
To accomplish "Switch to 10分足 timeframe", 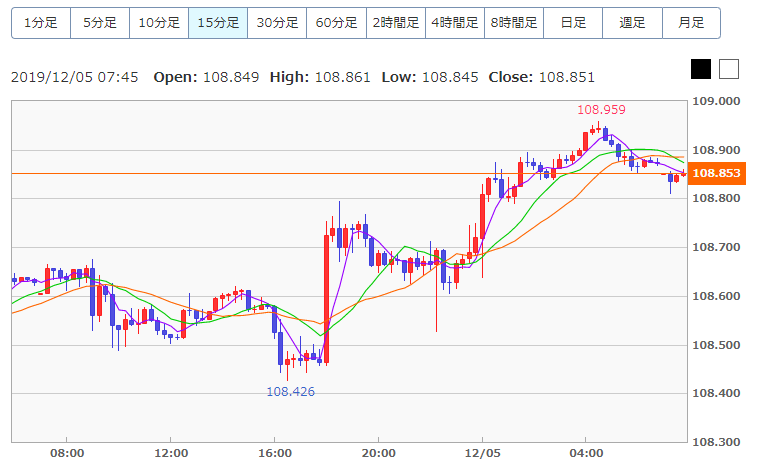I will (x=159, y=23).
